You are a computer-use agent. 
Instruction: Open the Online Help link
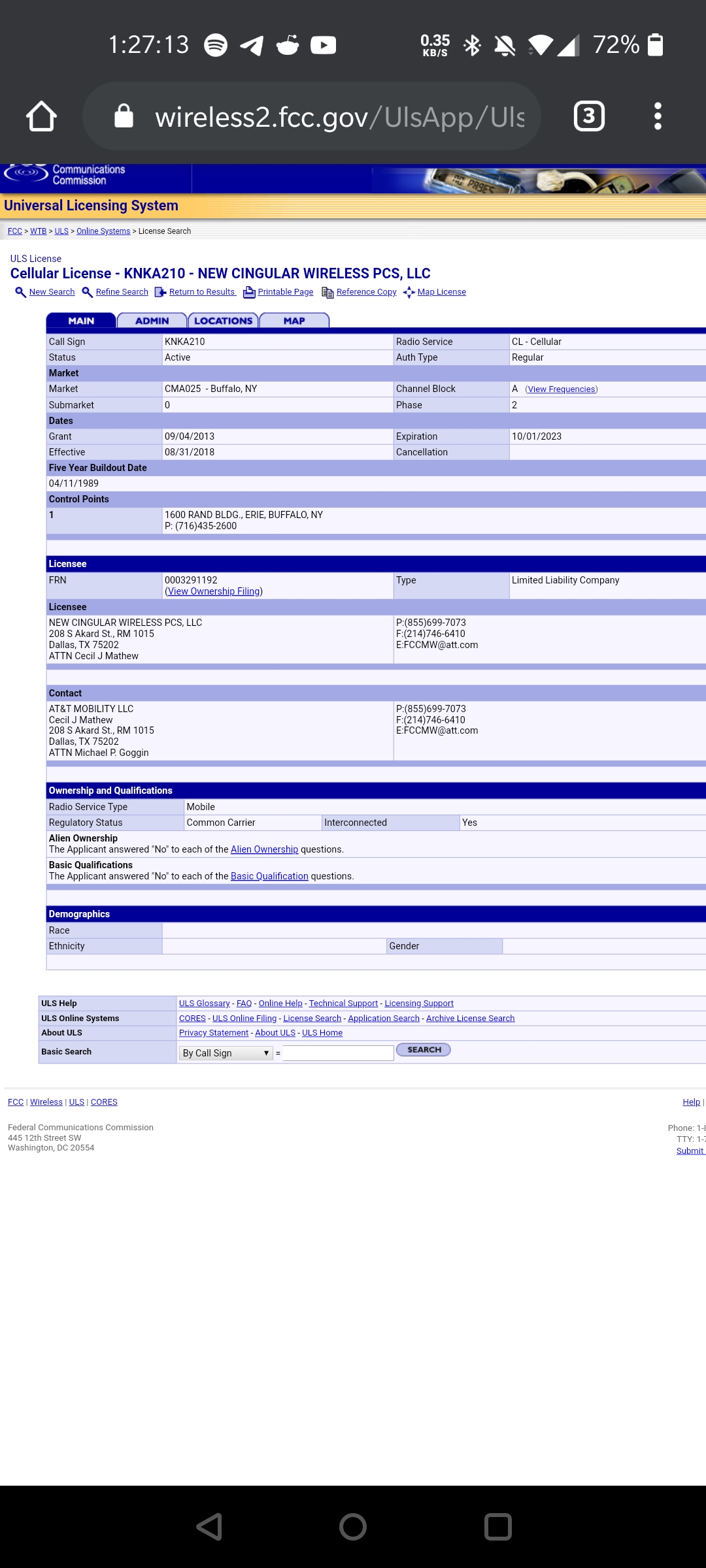click(x=280, y=1004)
